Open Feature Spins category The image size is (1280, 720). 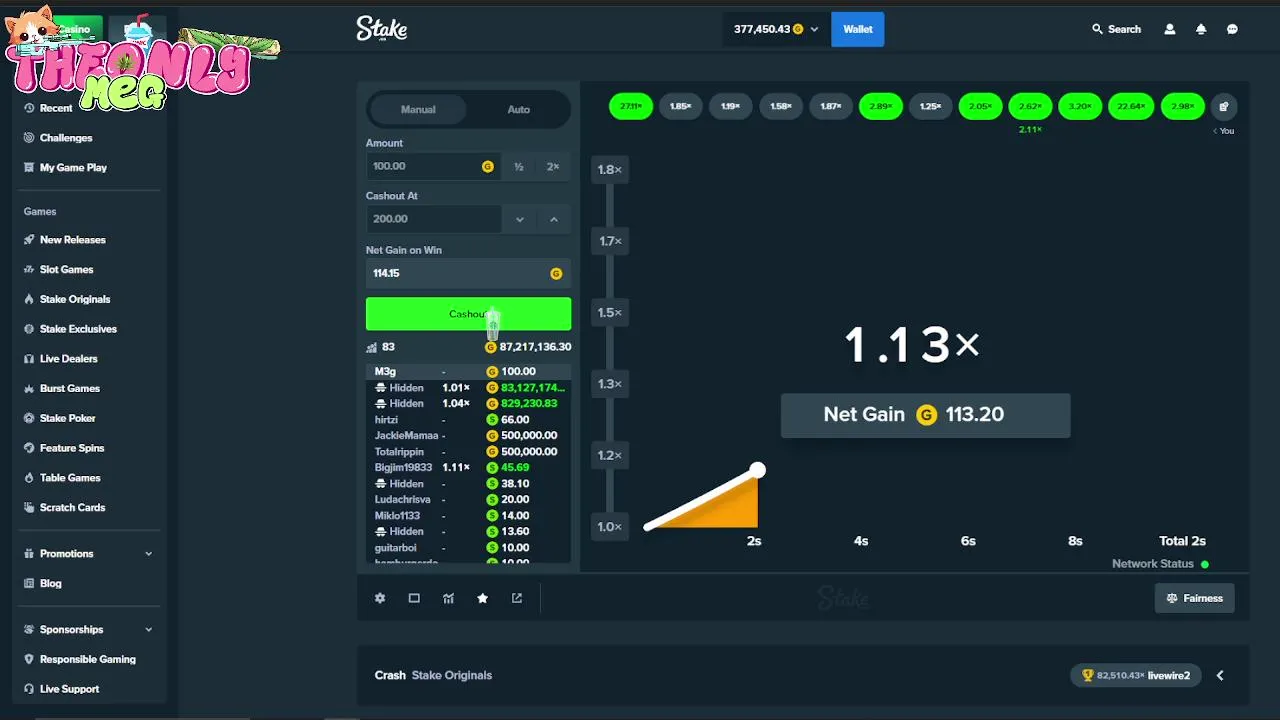coord(63,448)
